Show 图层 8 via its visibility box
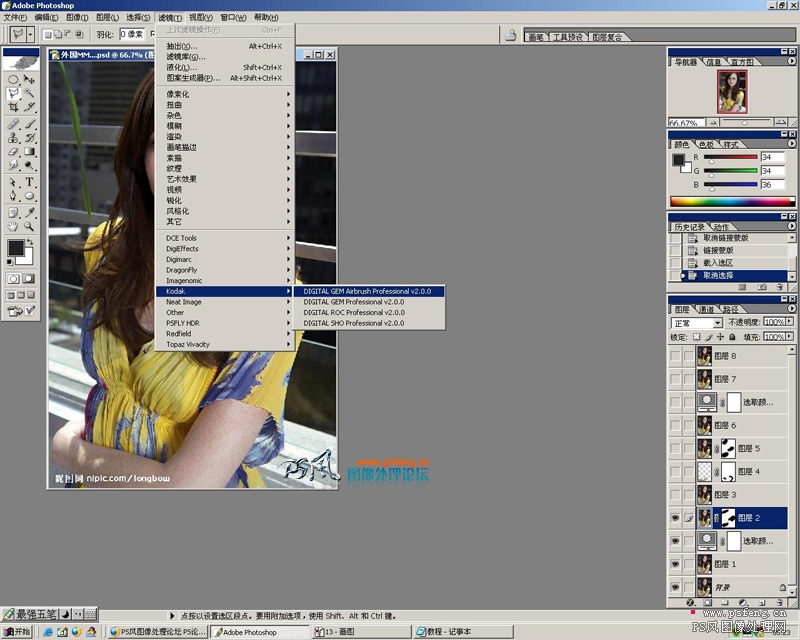 coord(675,356)
